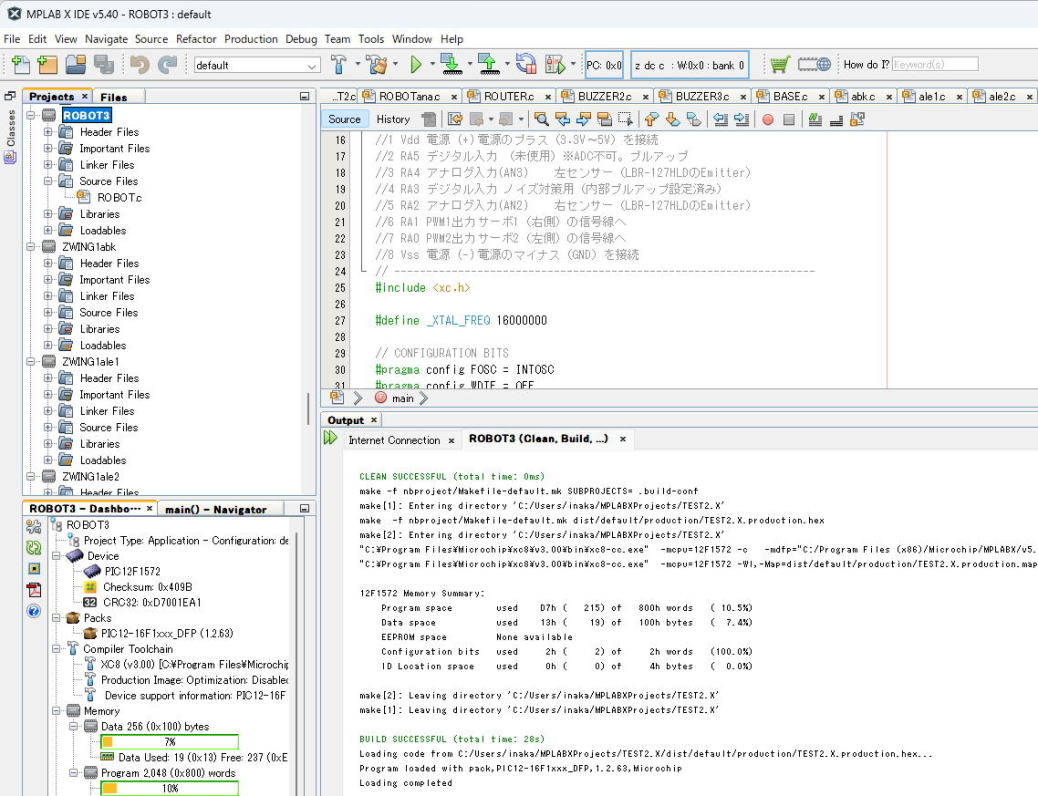Open the Debug menu
This screenshot has width=1038, height=796.
(301, 39)
